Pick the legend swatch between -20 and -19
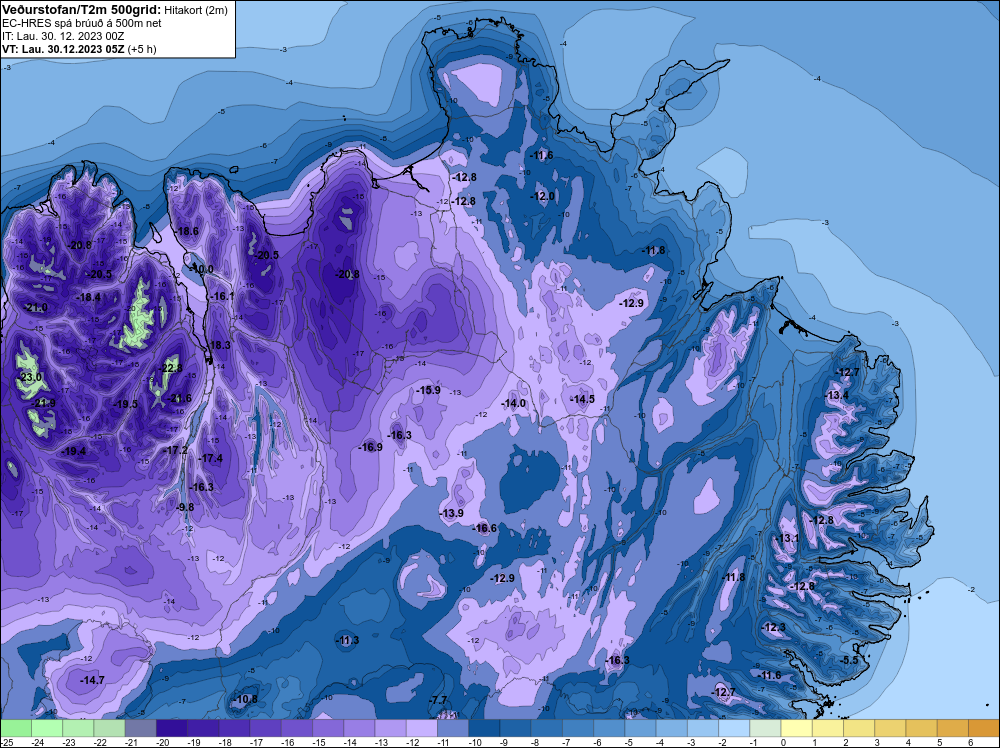Viewport: 1000px width, 748px height. (172, 728)
